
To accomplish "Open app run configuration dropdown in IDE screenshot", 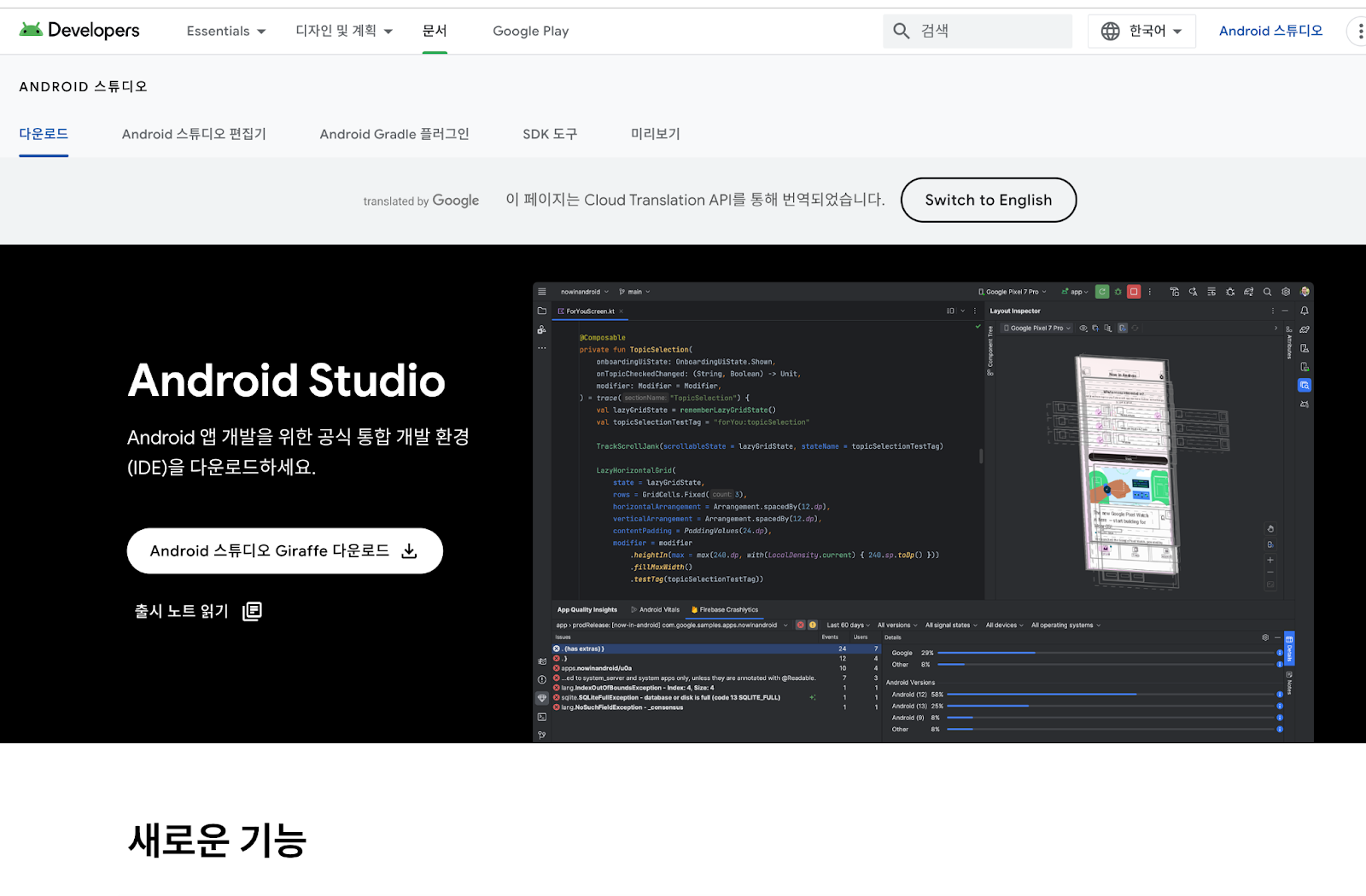I will click(1075, 292).
